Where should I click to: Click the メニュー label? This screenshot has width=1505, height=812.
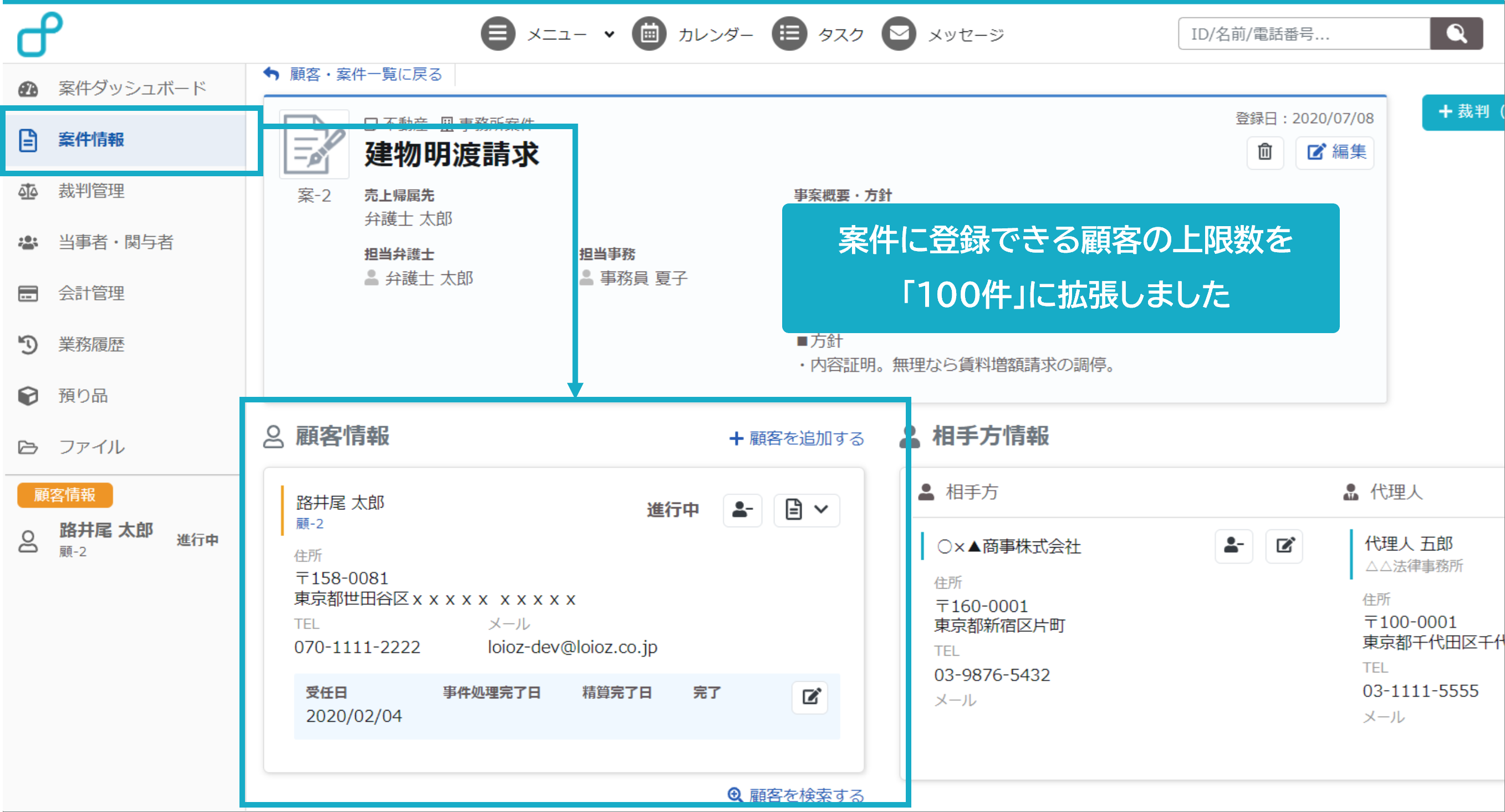tap(557, 34)
